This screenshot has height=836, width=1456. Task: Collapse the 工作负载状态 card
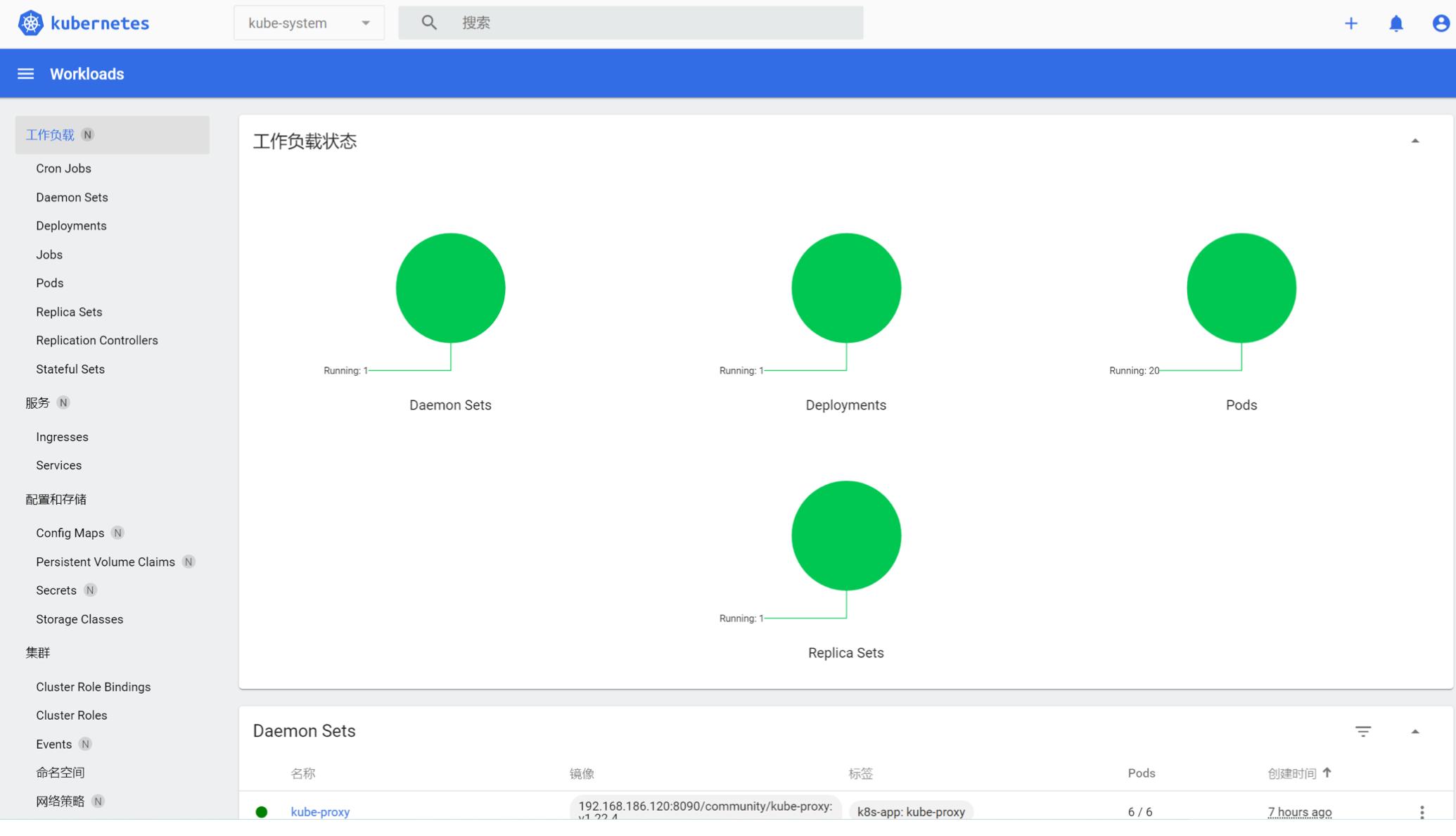pyautogui.click(x=1415, y=141)
